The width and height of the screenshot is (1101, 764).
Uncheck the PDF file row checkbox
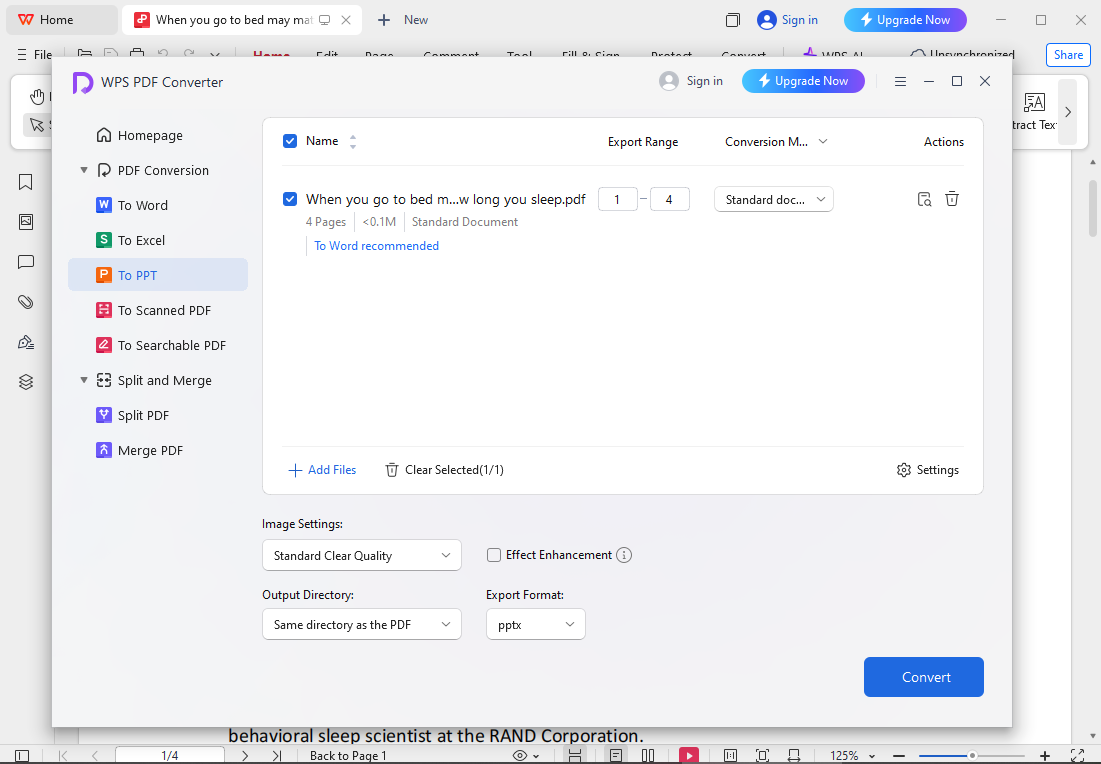[x=290, y=199]
